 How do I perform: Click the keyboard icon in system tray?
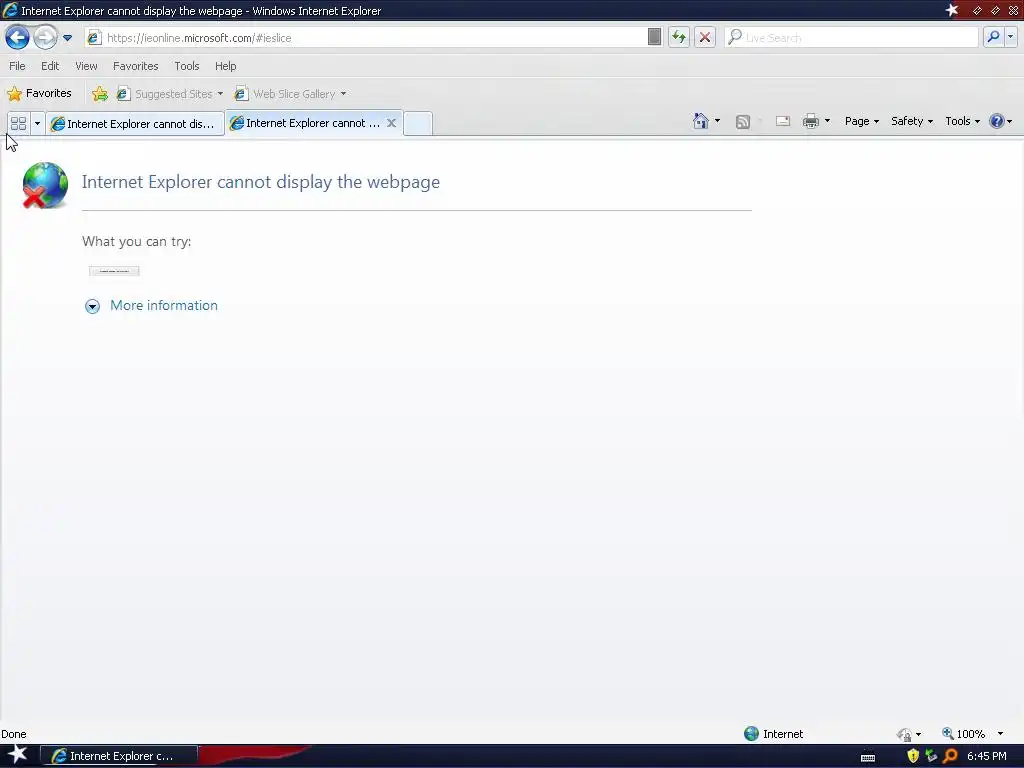coord(868,758)
